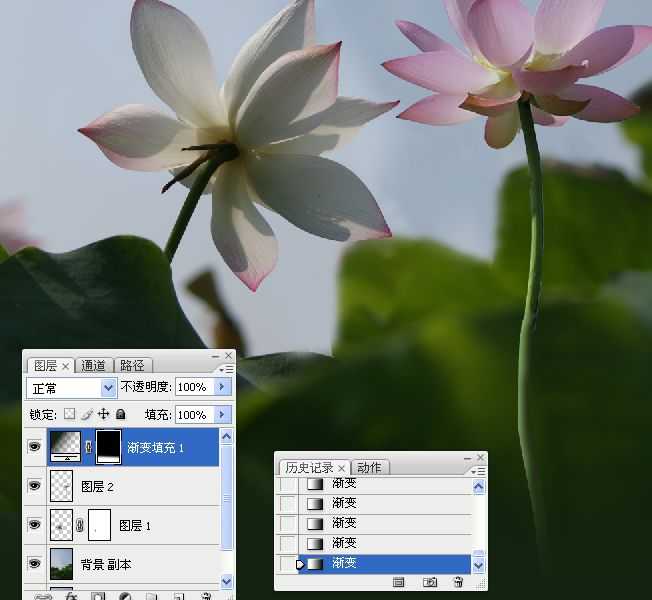
Task: Minimize the History panel
Action: pyautogui.click(x=467, y=458)
